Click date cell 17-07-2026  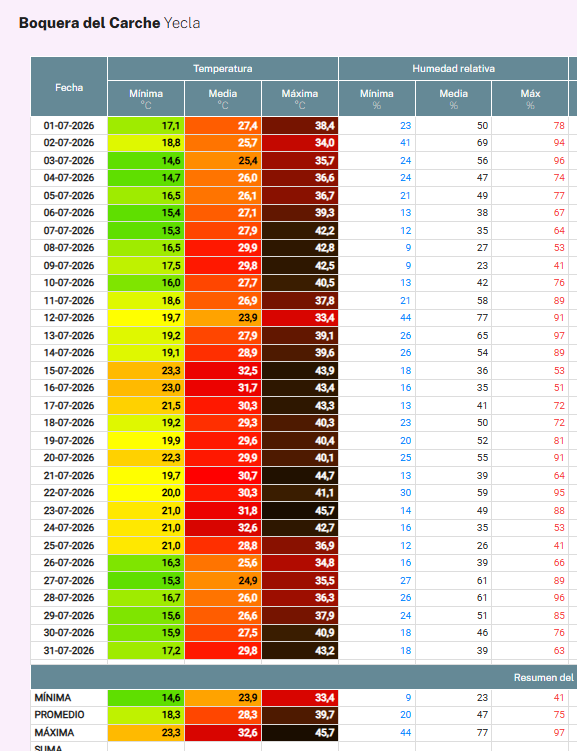pyautogui.click(x=69, y=405)
